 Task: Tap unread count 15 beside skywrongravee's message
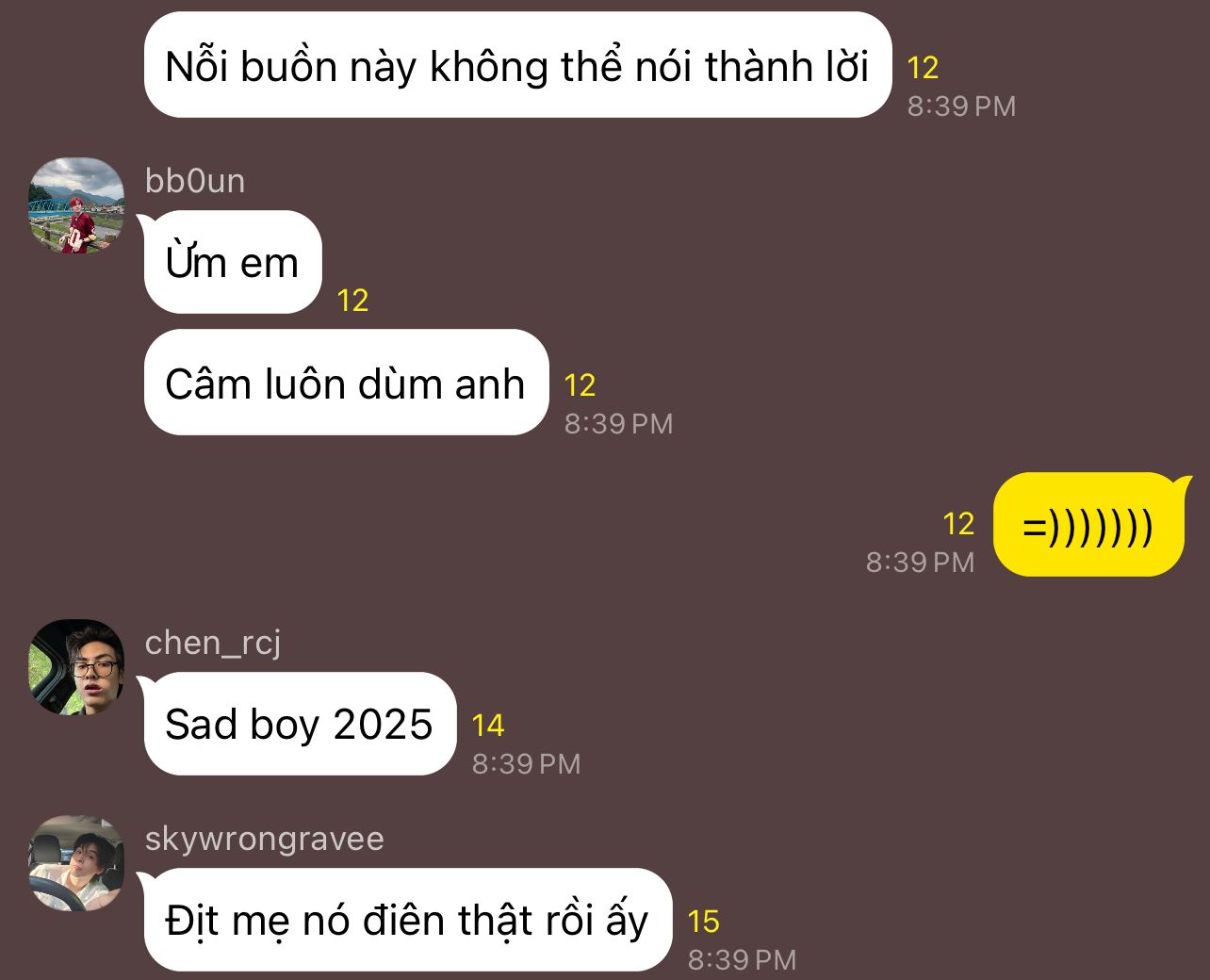tap(704, 922)
